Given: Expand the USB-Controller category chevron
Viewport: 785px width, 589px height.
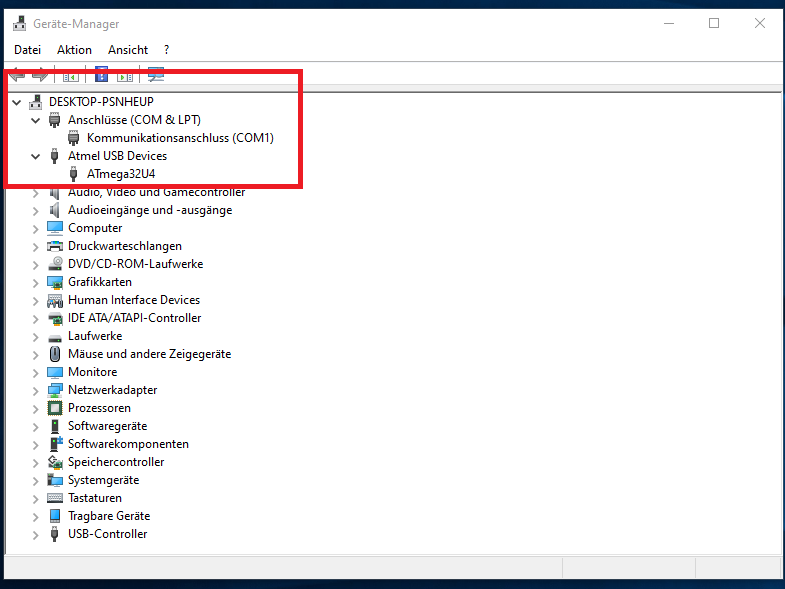Looking at the screenshot, I should [x=36, y=535].
